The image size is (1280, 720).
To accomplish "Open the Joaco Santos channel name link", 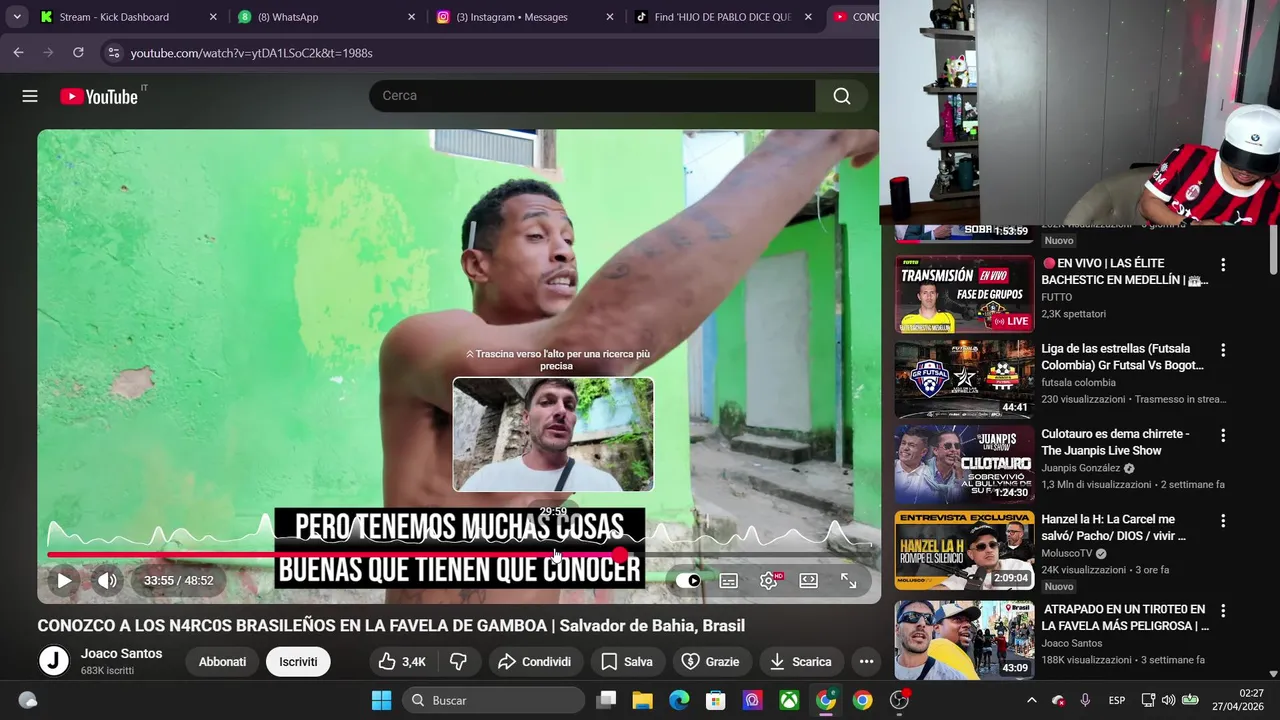I will click(122, 653).
